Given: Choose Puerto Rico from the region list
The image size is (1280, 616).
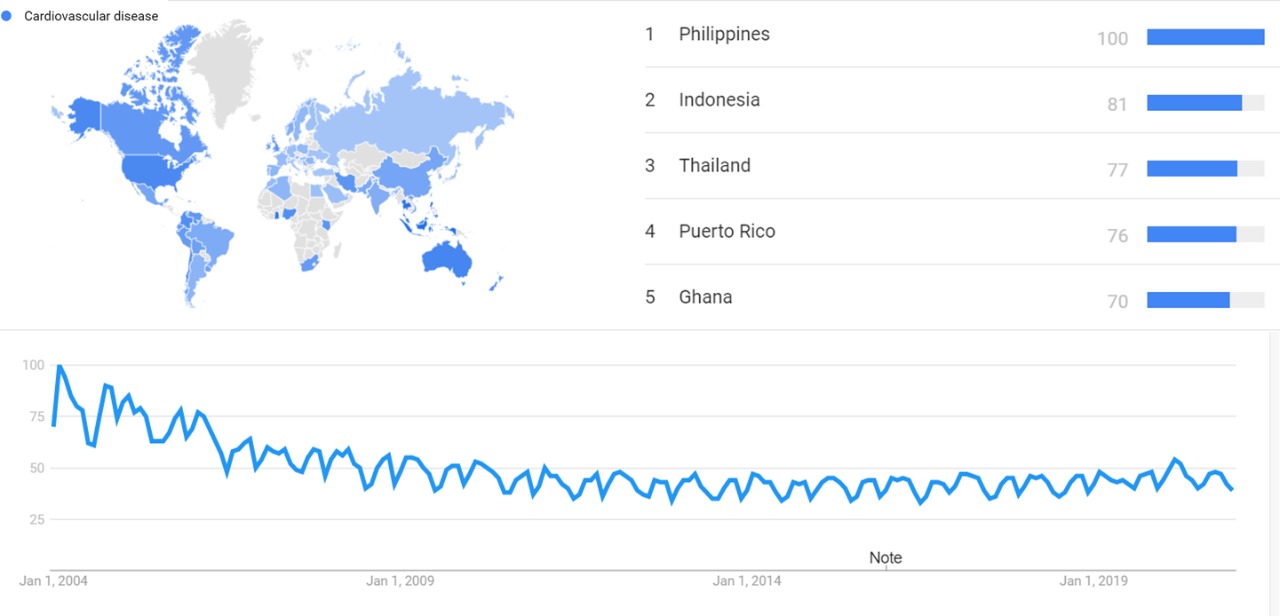Looking at the screenshot, I should [727, 232].
